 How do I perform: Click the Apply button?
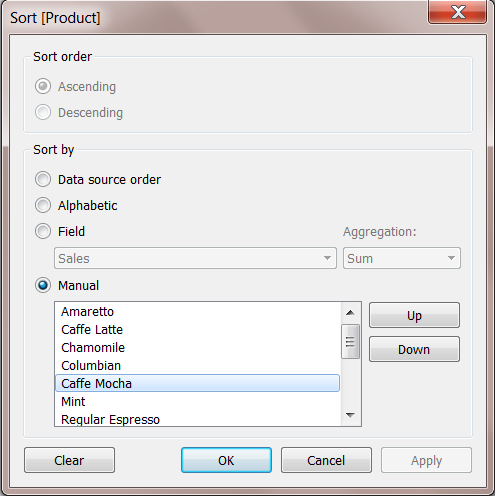(x=426, y=460)
